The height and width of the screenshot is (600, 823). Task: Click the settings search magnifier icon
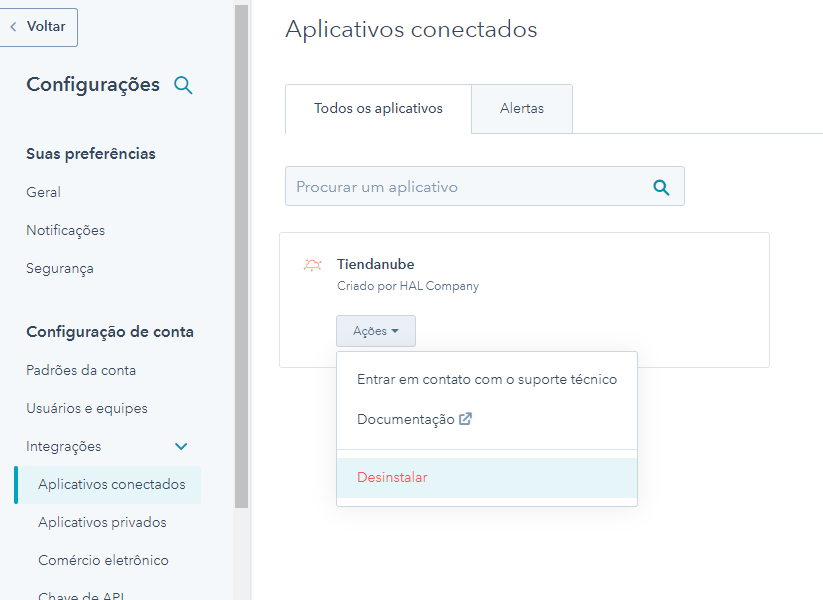point(183,85)
